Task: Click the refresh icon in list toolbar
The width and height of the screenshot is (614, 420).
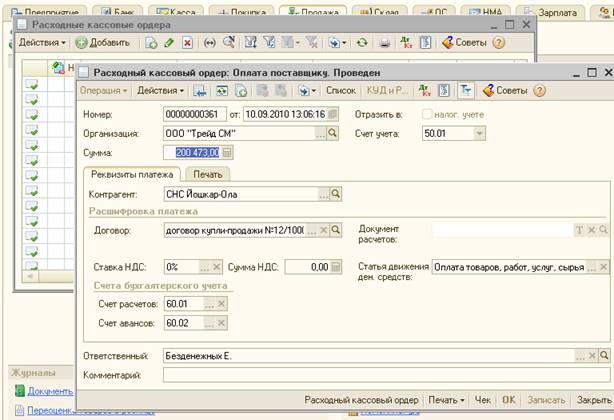Action: (x=361, y=43)
